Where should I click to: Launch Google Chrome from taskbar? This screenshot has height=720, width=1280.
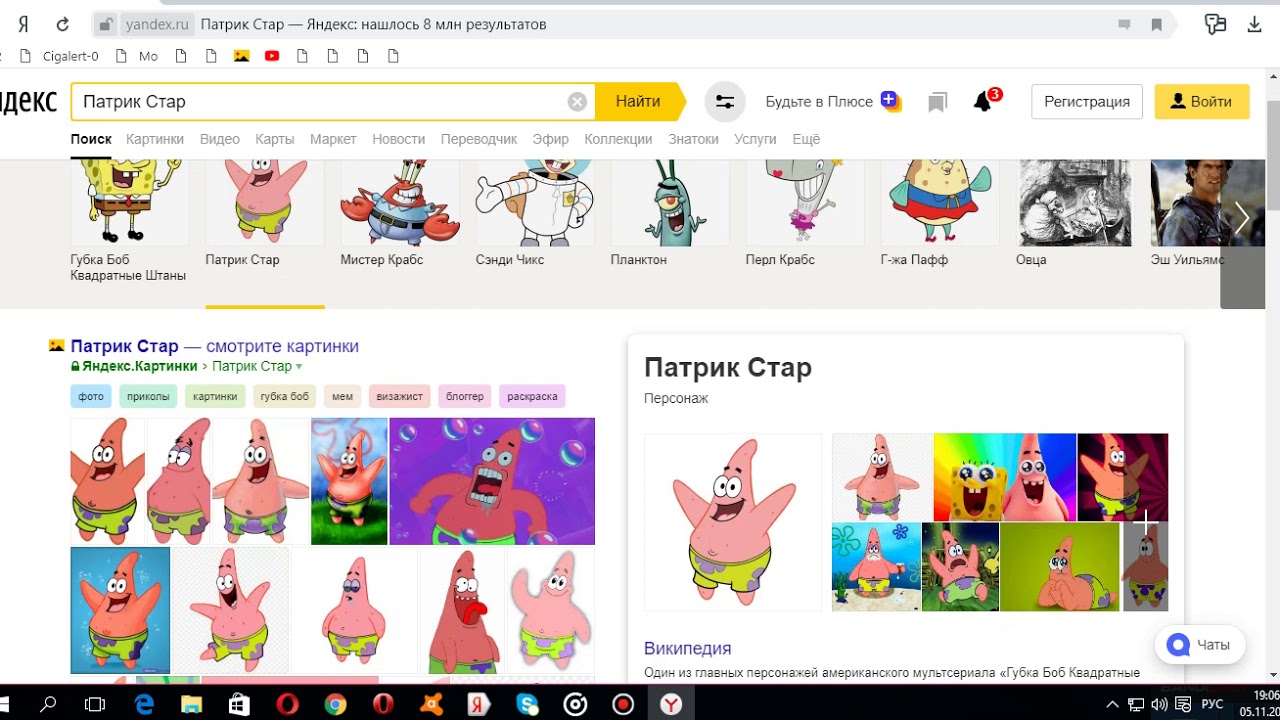coord(335,704)
